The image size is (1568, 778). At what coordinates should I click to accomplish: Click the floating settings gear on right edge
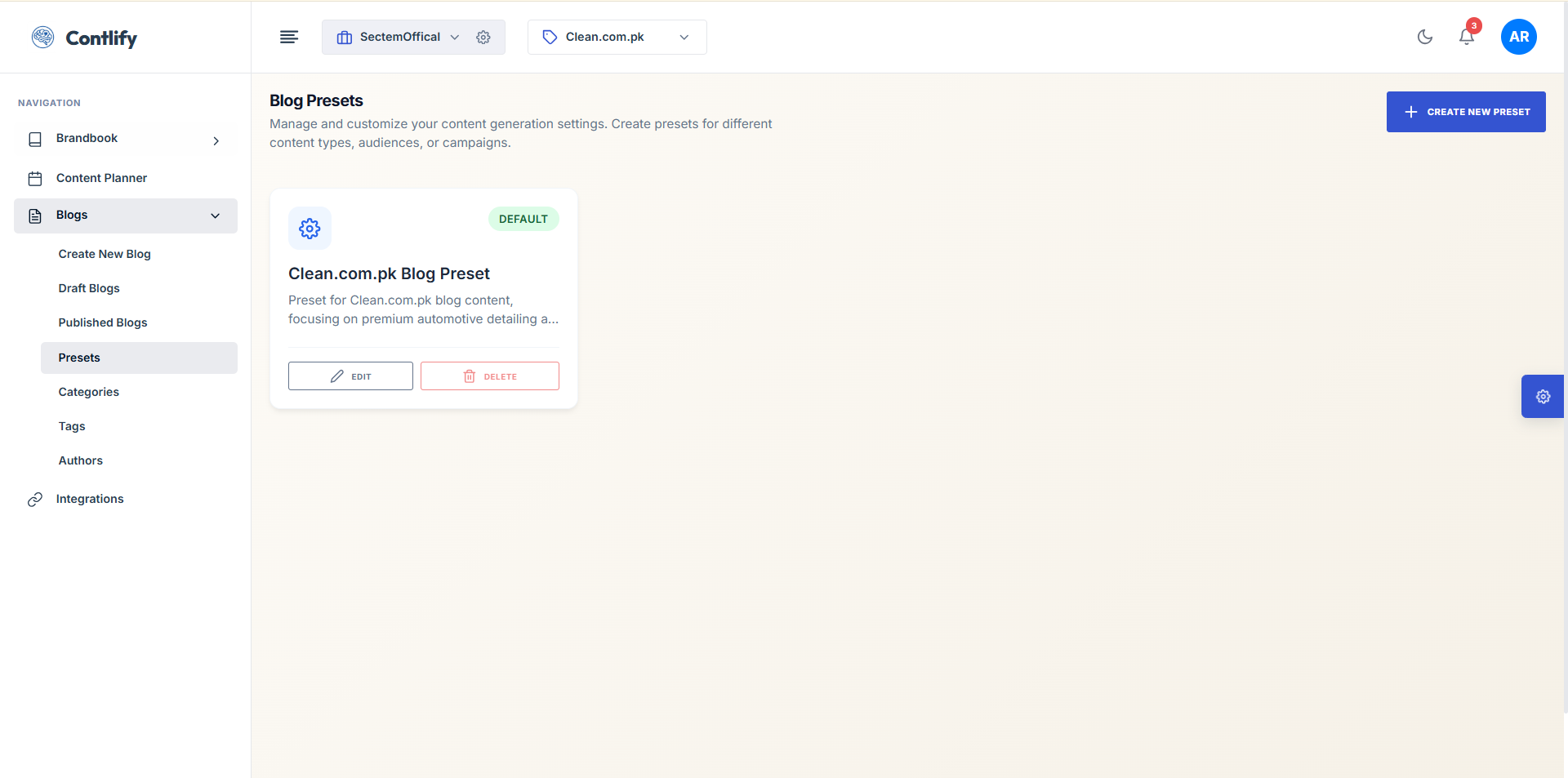pyautogui.click(x=1543, y=397)
